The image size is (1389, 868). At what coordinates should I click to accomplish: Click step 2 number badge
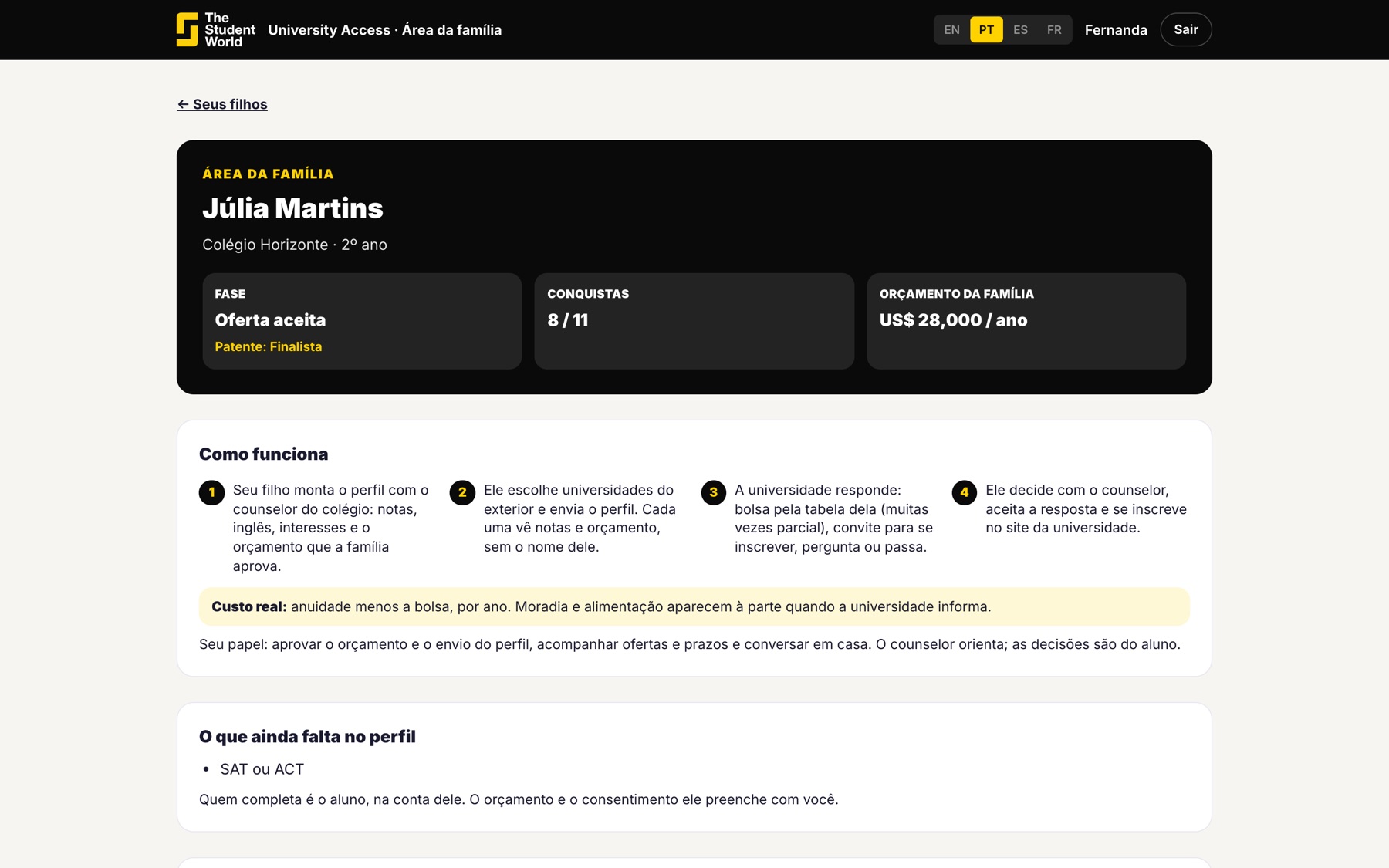click(462, 492)
